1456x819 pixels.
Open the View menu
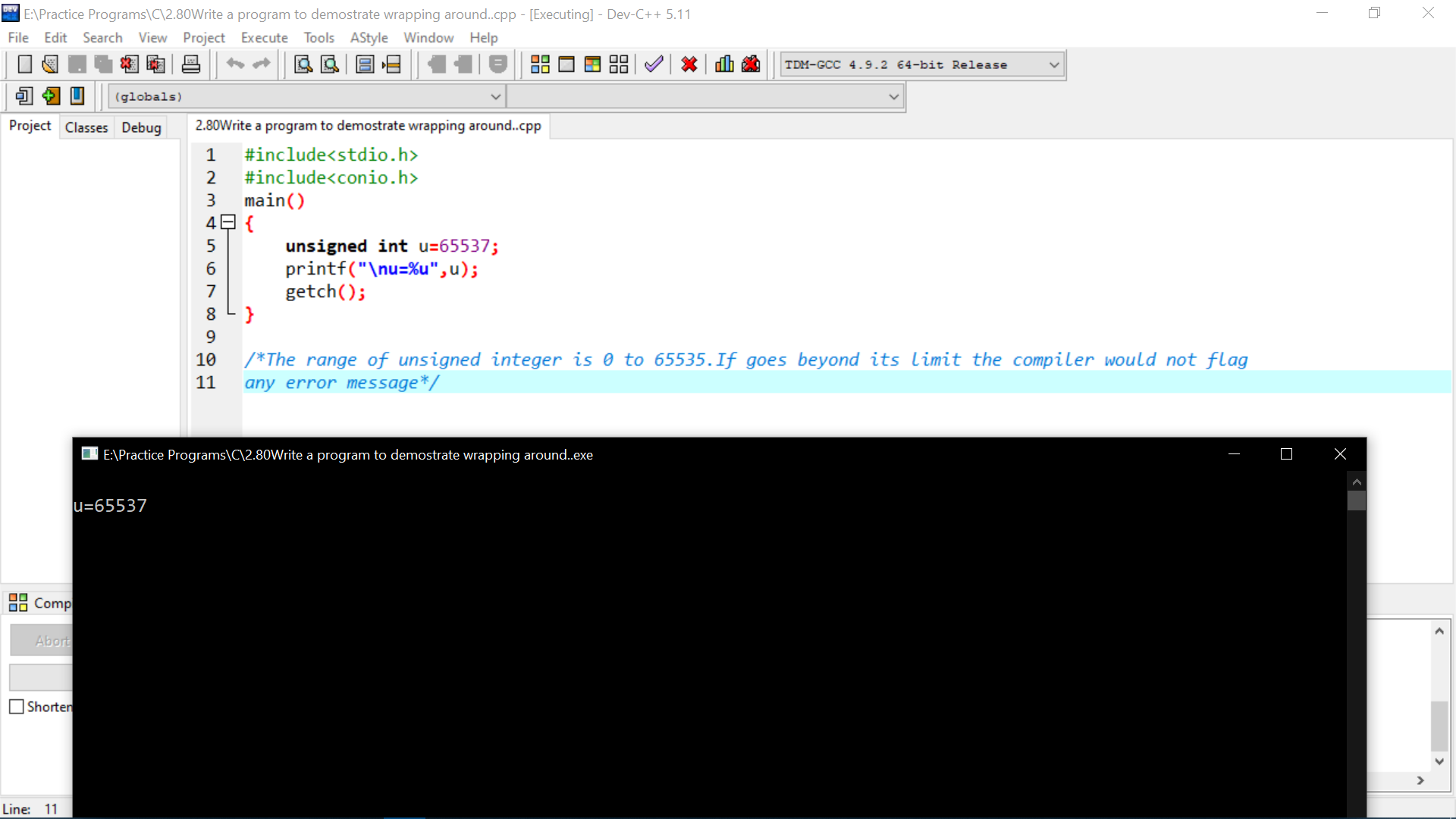[x=152, y=38]
